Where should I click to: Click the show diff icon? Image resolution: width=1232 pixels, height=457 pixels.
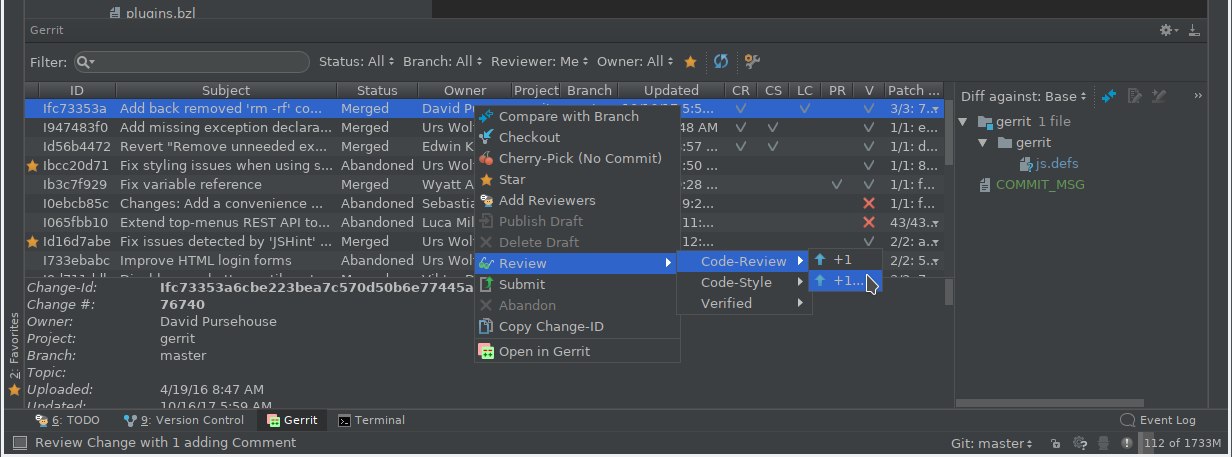tap(1108, 96)
